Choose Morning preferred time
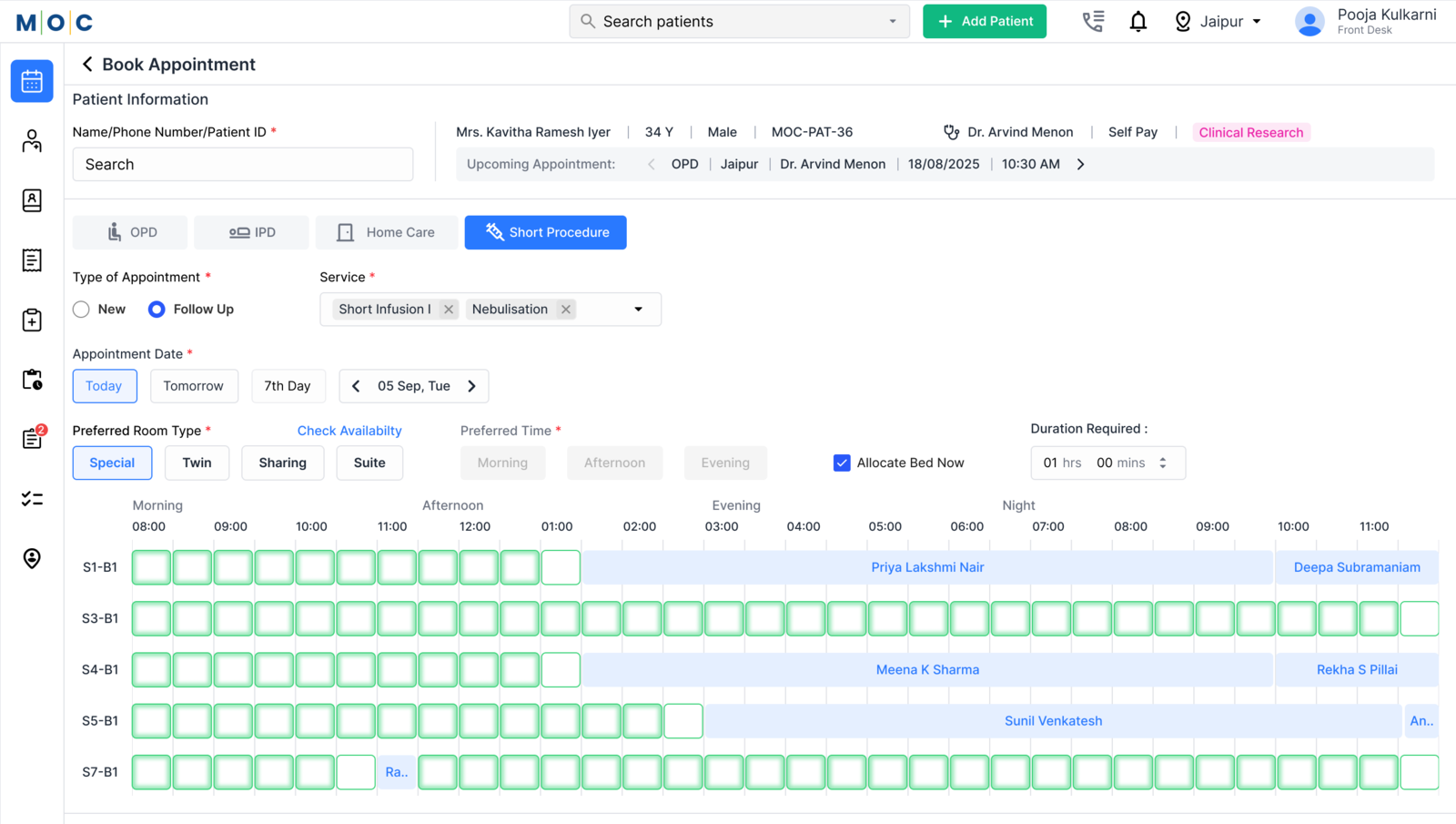The image size is (1456, 824). 502,463
